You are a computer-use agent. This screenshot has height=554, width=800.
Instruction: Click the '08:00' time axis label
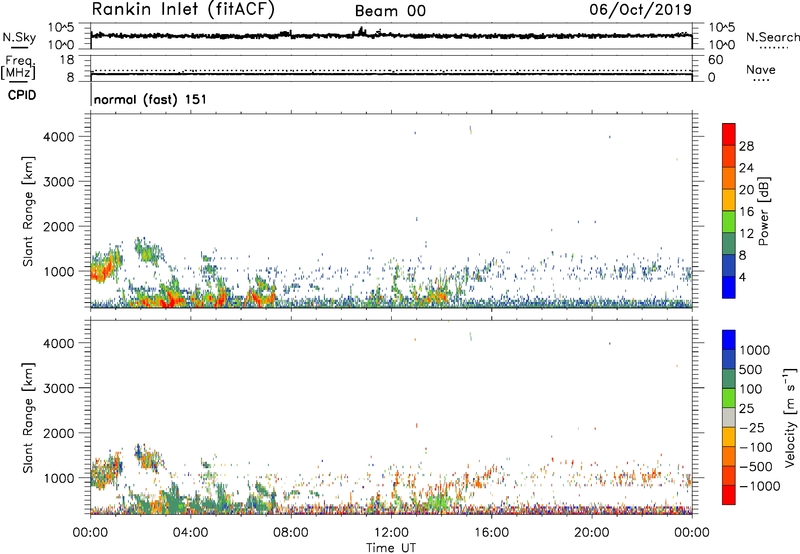tap(291, 533)
